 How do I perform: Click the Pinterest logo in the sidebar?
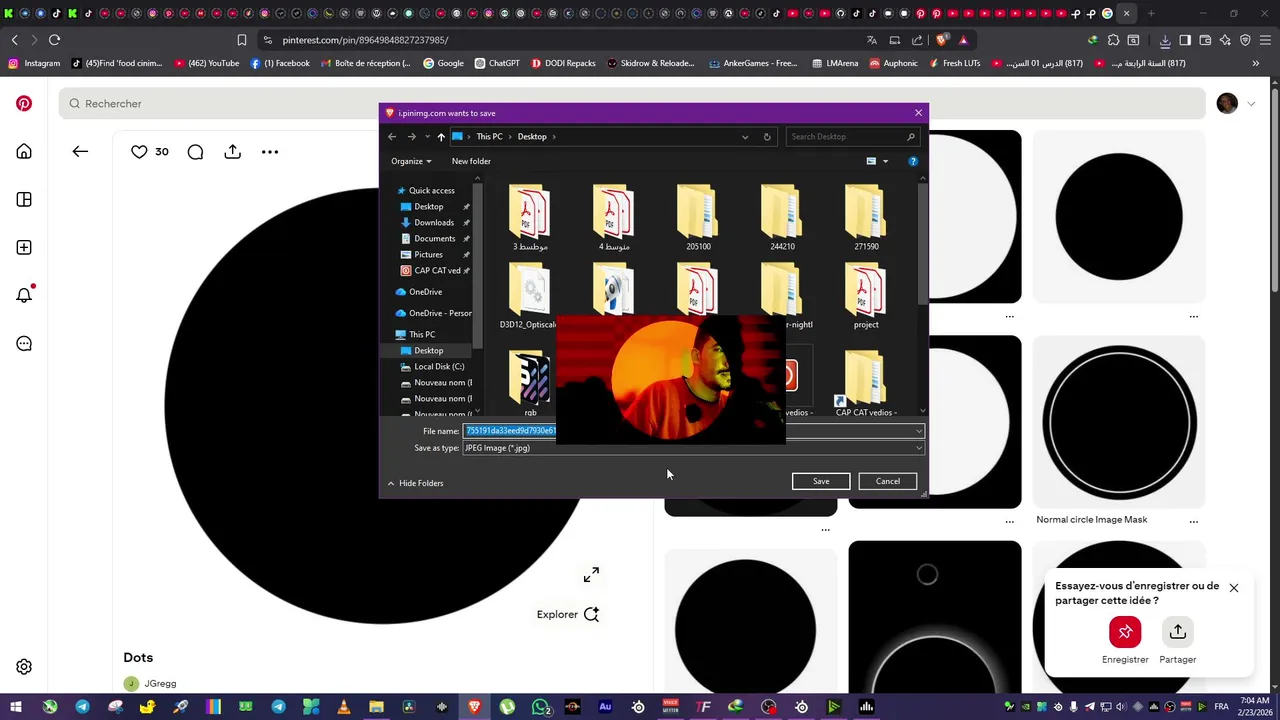24,103
